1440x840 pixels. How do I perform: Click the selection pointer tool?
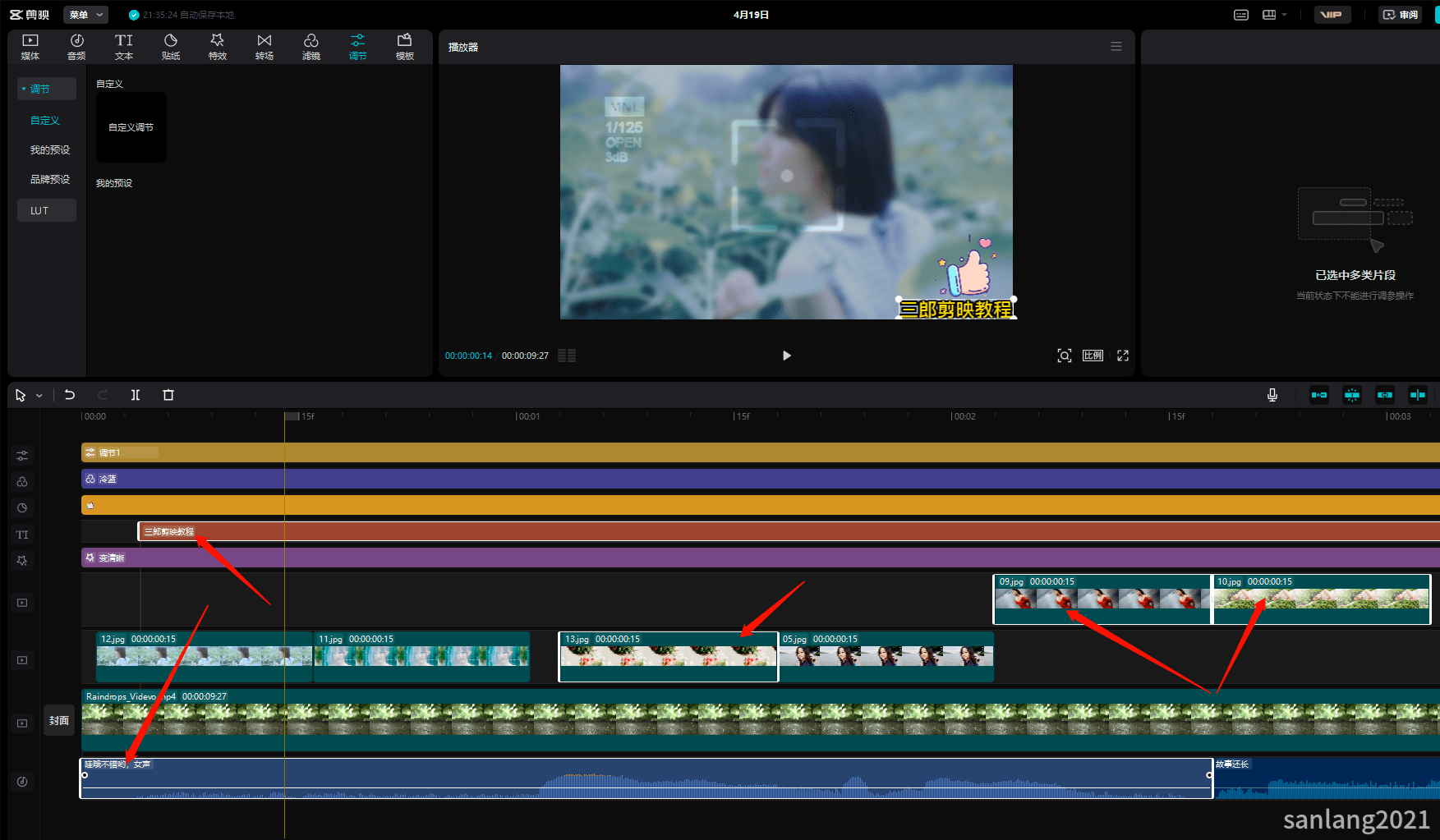pos(21,395)
